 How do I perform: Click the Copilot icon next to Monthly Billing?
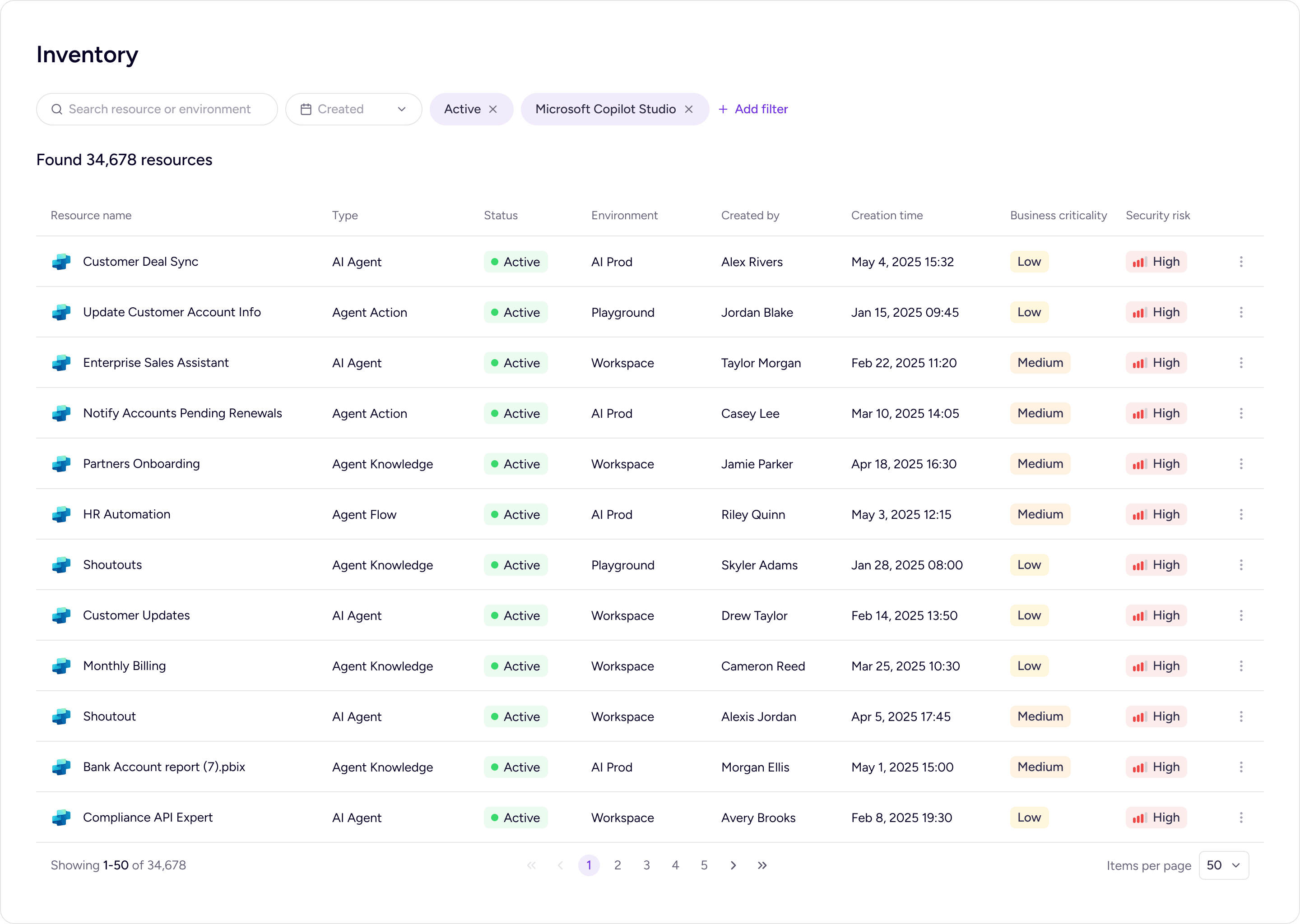tap(61, 666)
